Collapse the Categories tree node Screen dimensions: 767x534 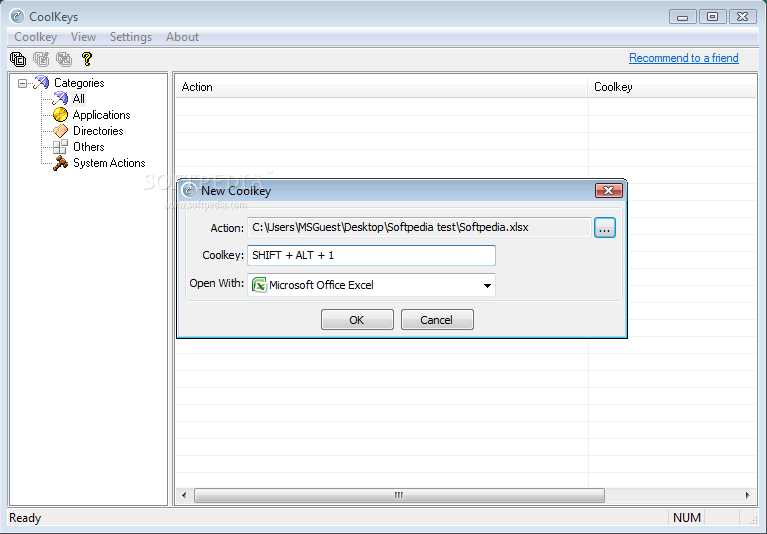pos(23,84)
